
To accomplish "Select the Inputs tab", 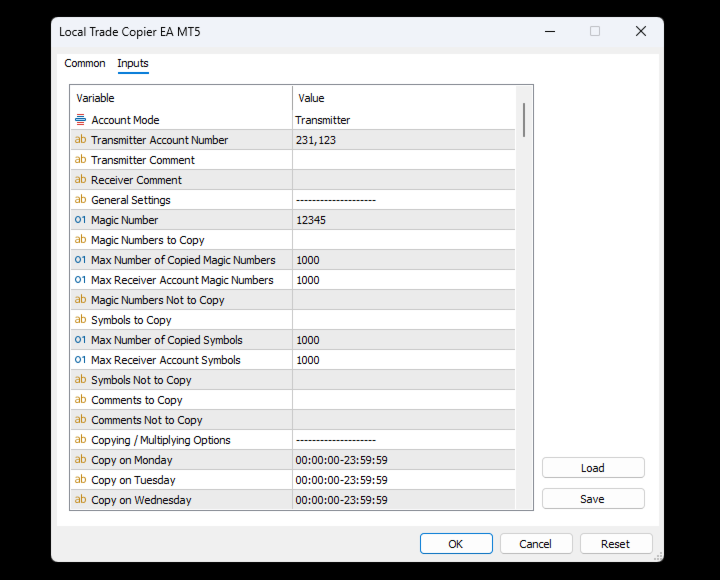I will [x=133, y=63].
